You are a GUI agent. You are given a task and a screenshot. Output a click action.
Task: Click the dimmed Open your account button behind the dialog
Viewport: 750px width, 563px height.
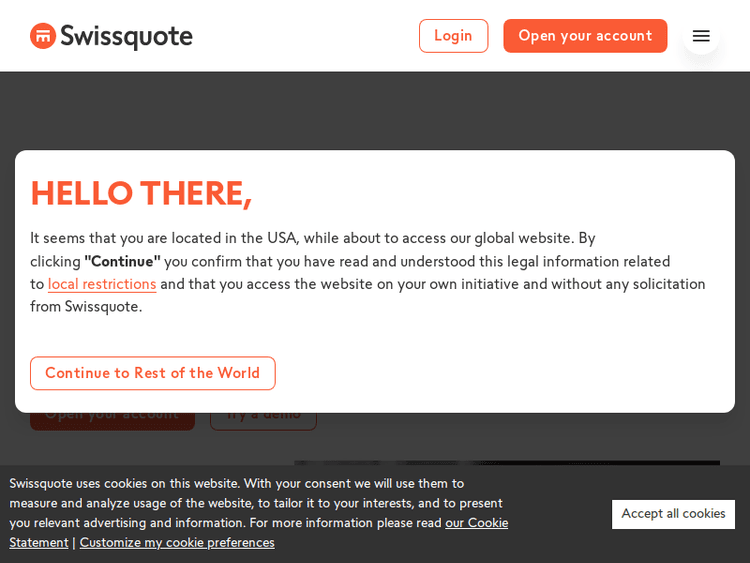[112, 420]
